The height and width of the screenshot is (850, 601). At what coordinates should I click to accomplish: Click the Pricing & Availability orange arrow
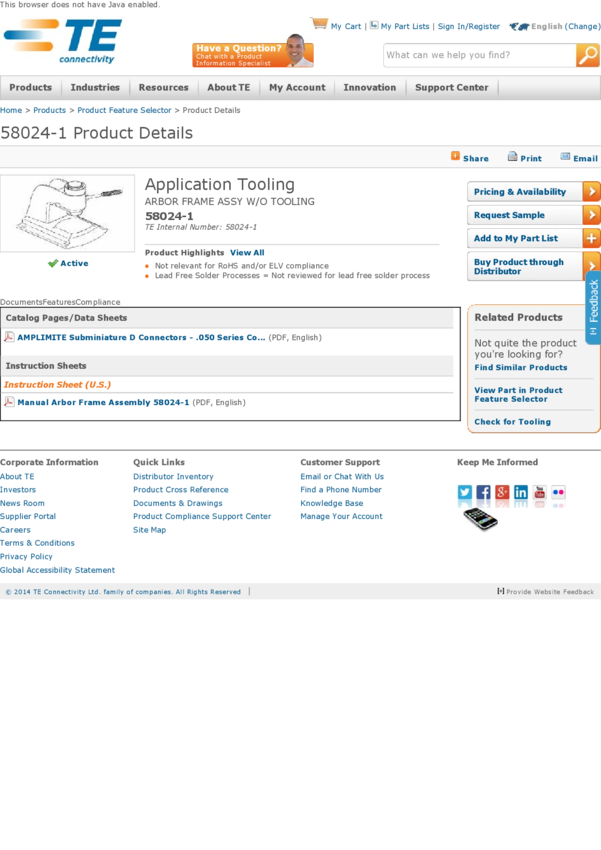tap(591, 191)
